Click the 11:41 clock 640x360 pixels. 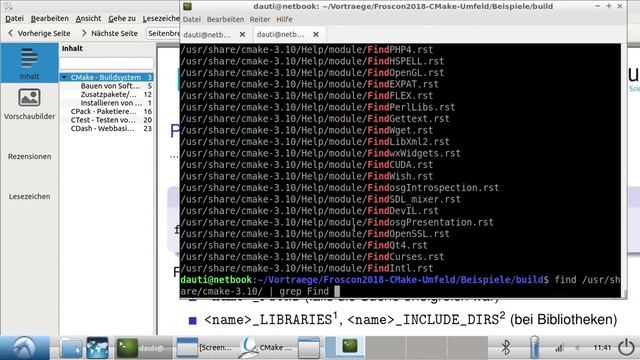tap(602, 348)
